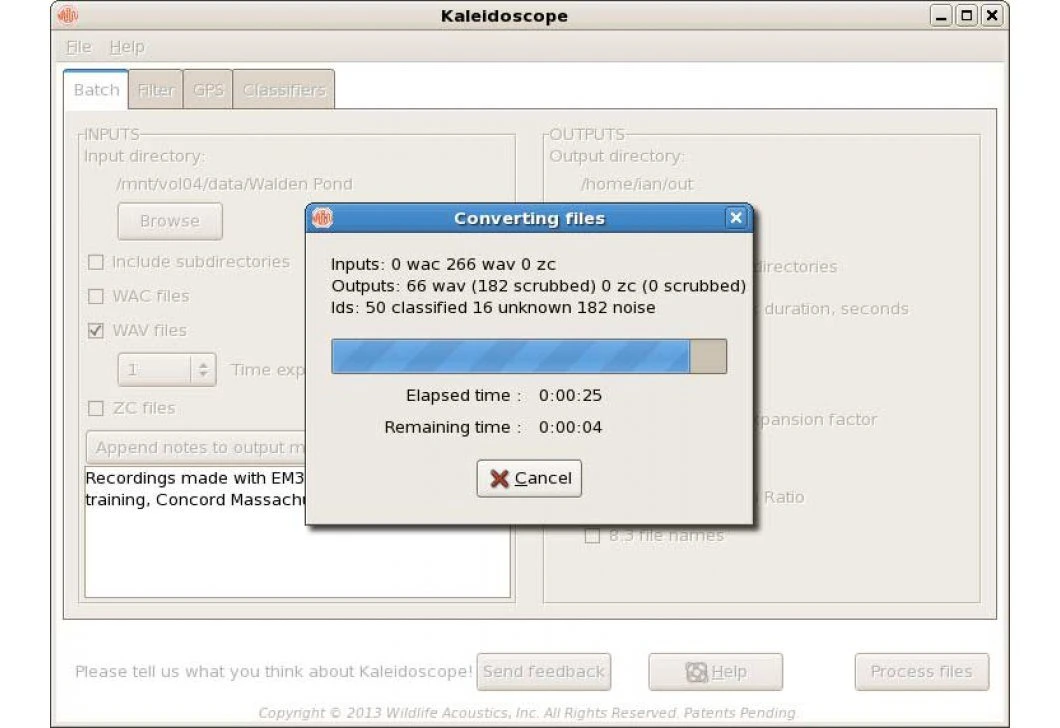
Task: Click the logo icon on the Converting files dialog
Action: [x=323, y=217]
